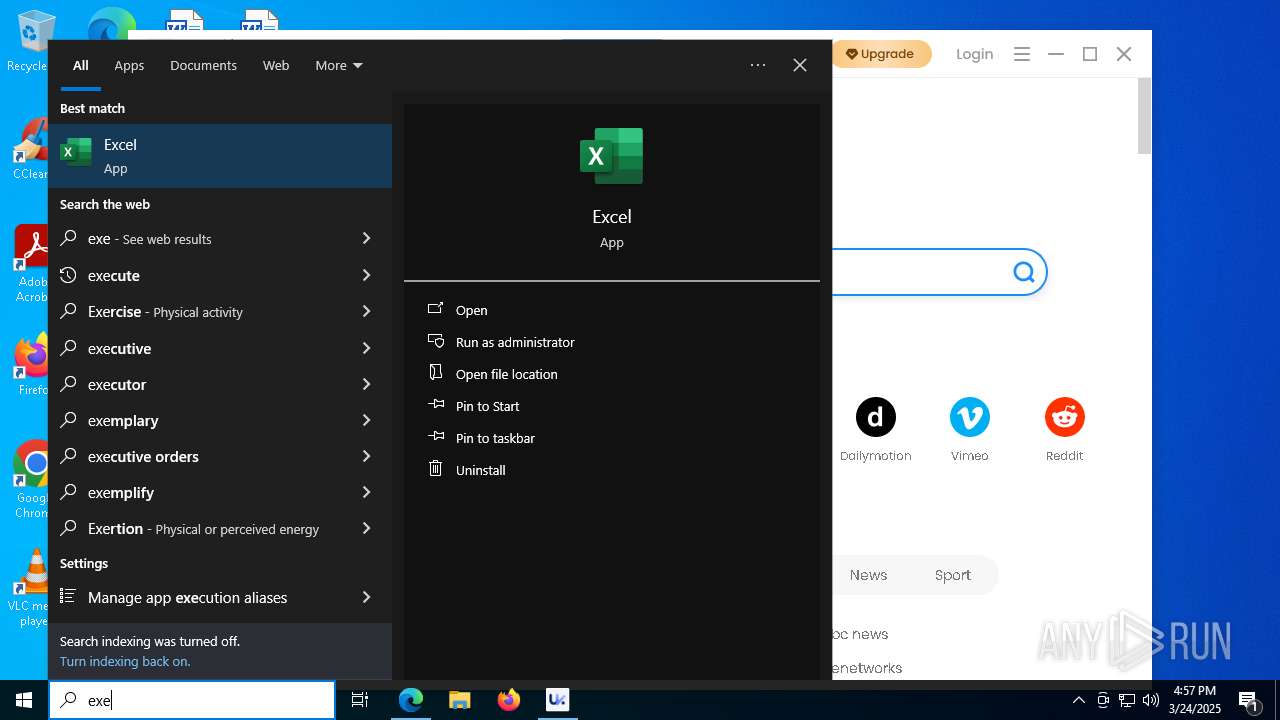Open the UK app in taskbar
The image size is (1280, 720).
pyautogui.click(x=557, y=700)
